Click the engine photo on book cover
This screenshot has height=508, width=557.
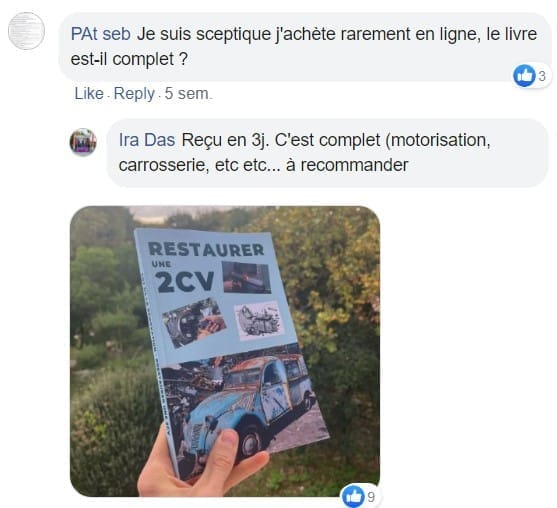tap(194, 323)
